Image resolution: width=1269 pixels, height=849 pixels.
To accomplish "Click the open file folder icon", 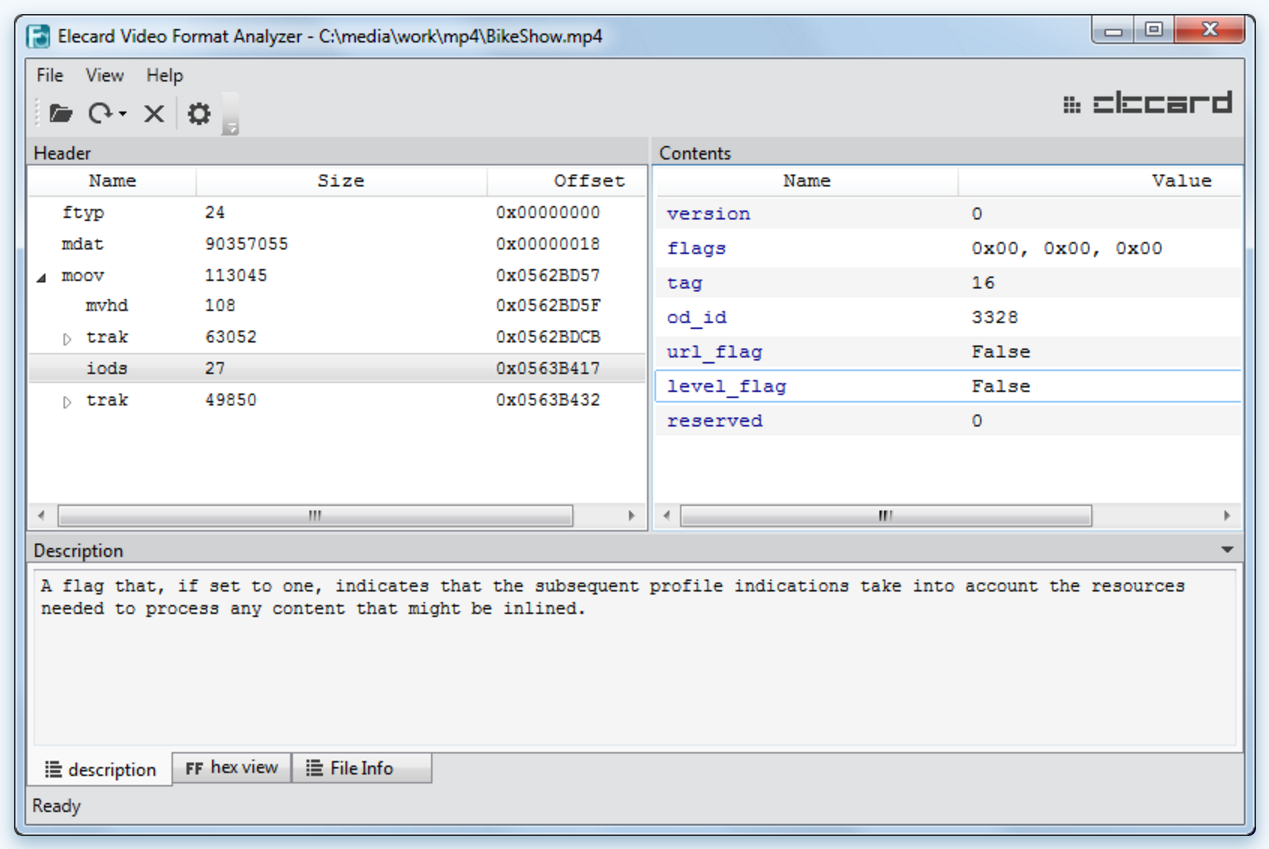I will pos(61,114).
